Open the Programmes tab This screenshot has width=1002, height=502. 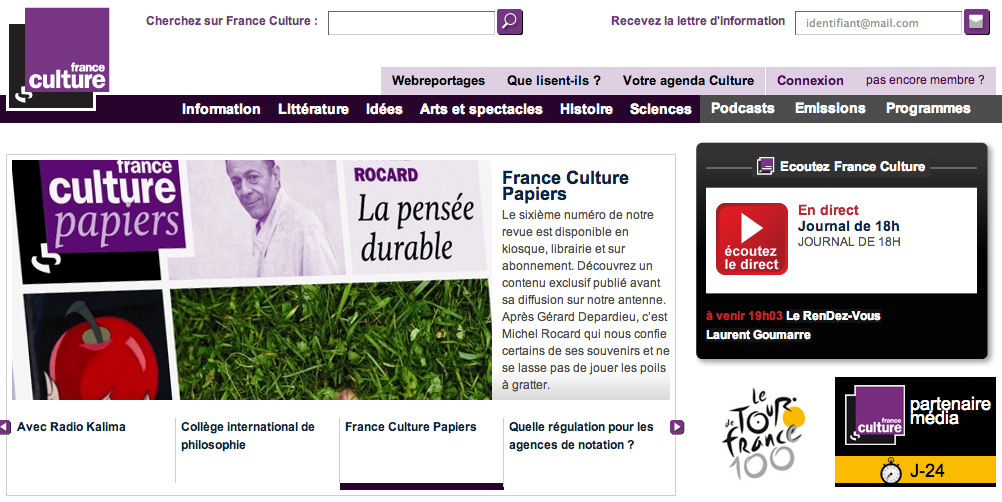(928, 109)
